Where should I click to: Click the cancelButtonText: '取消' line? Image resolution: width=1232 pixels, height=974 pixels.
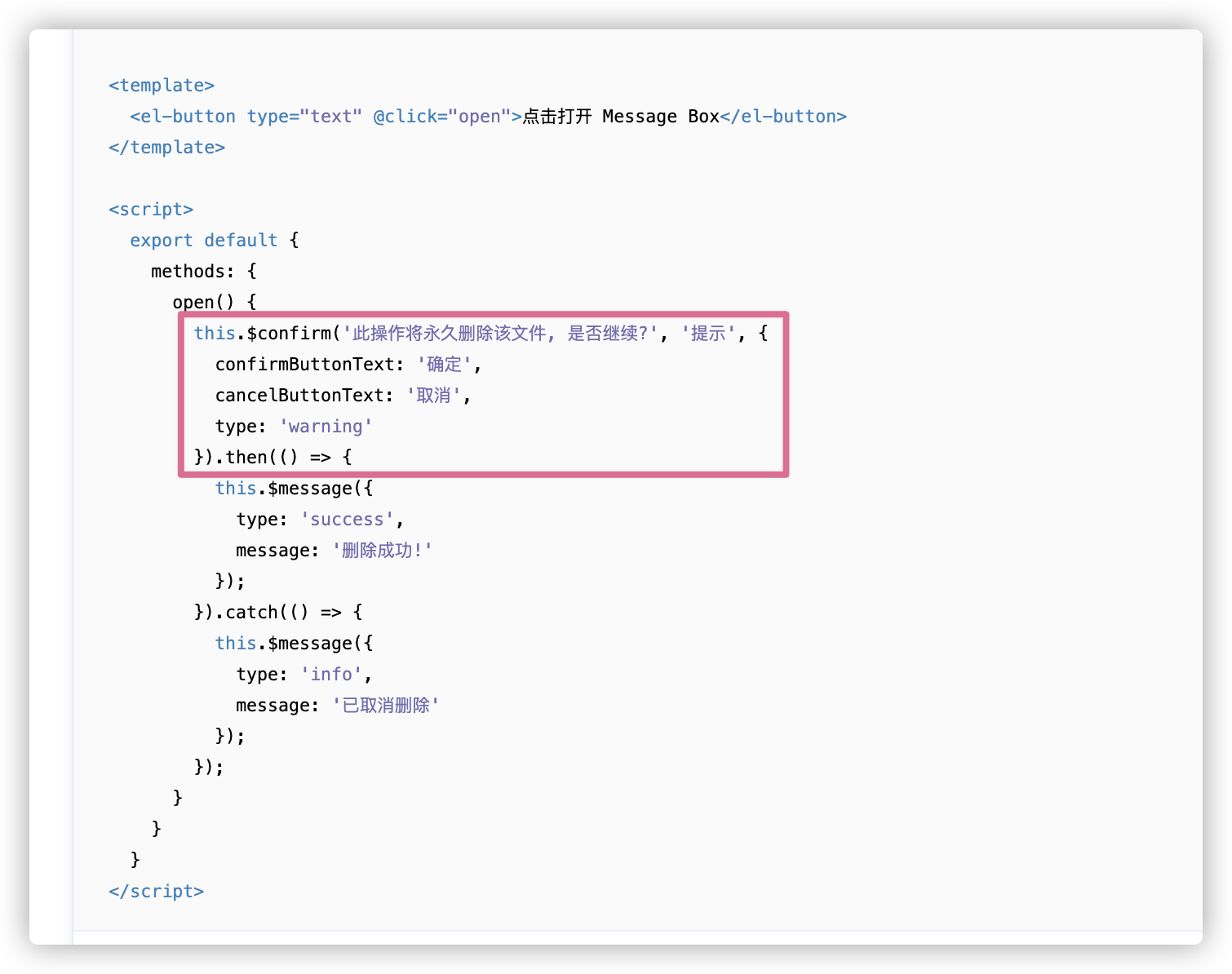pos(343,396)
